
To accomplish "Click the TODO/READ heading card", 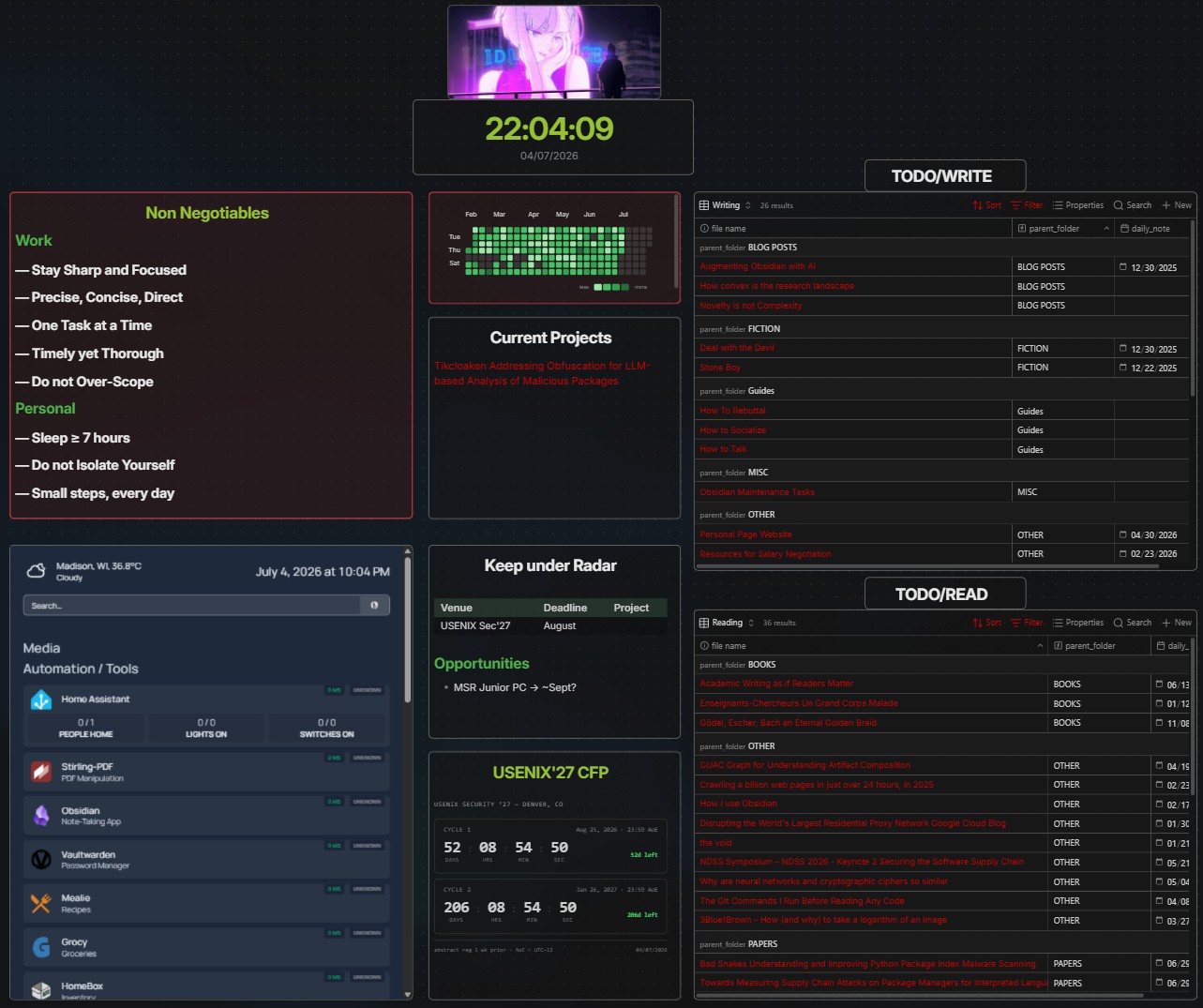I will pos(945,594).
